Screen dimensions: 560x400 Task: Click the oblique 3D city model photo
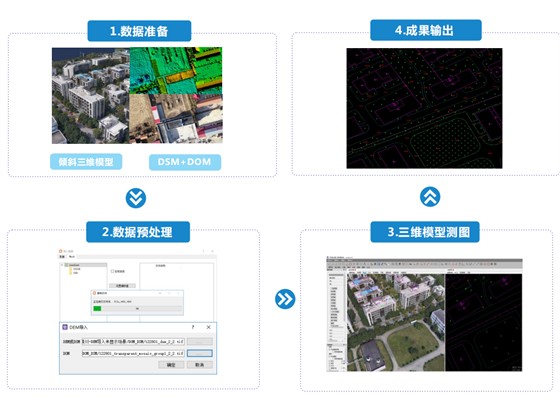[91, 96]
